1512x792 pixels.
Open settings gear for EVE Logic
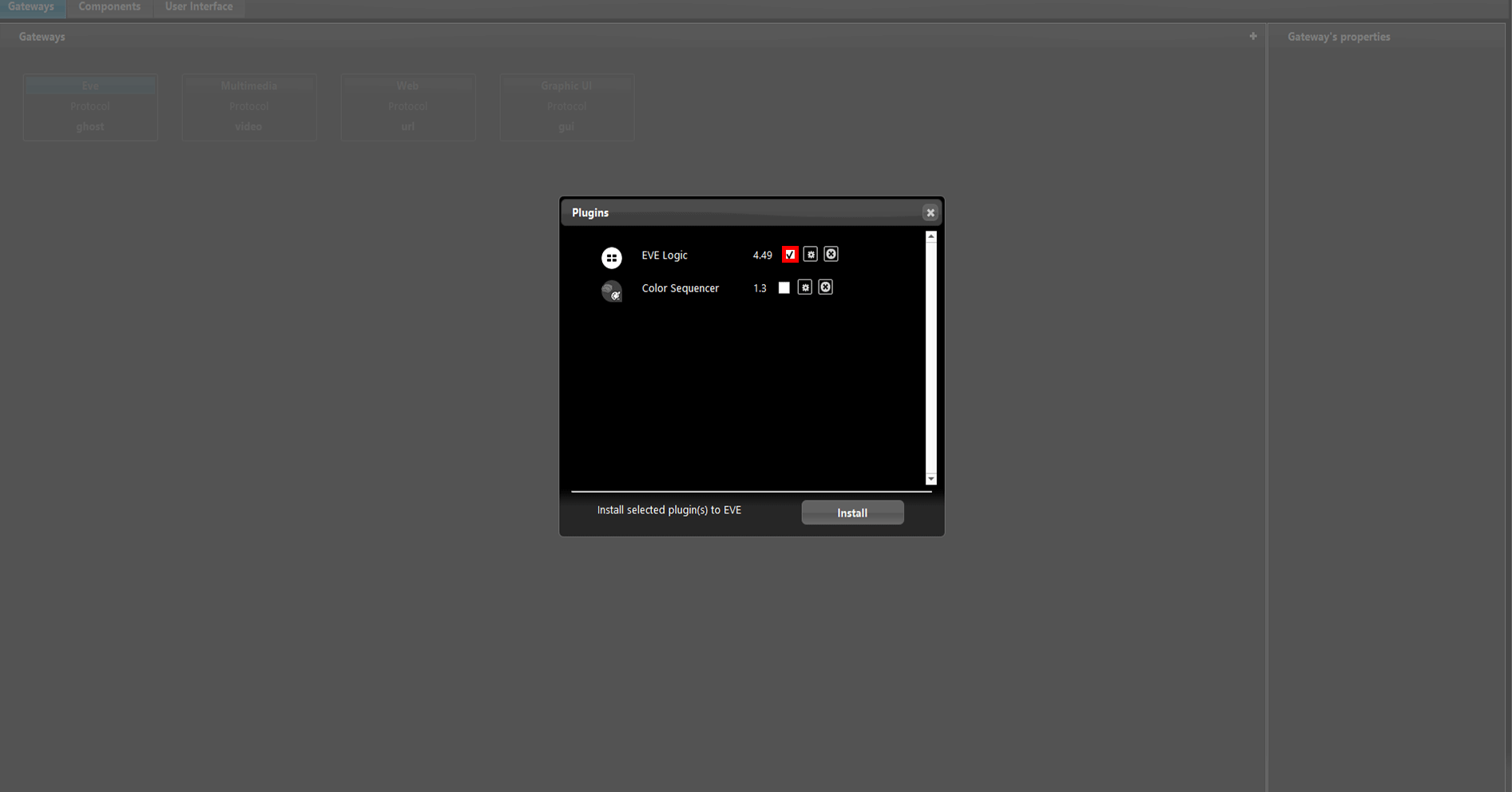tap(810, 255)
